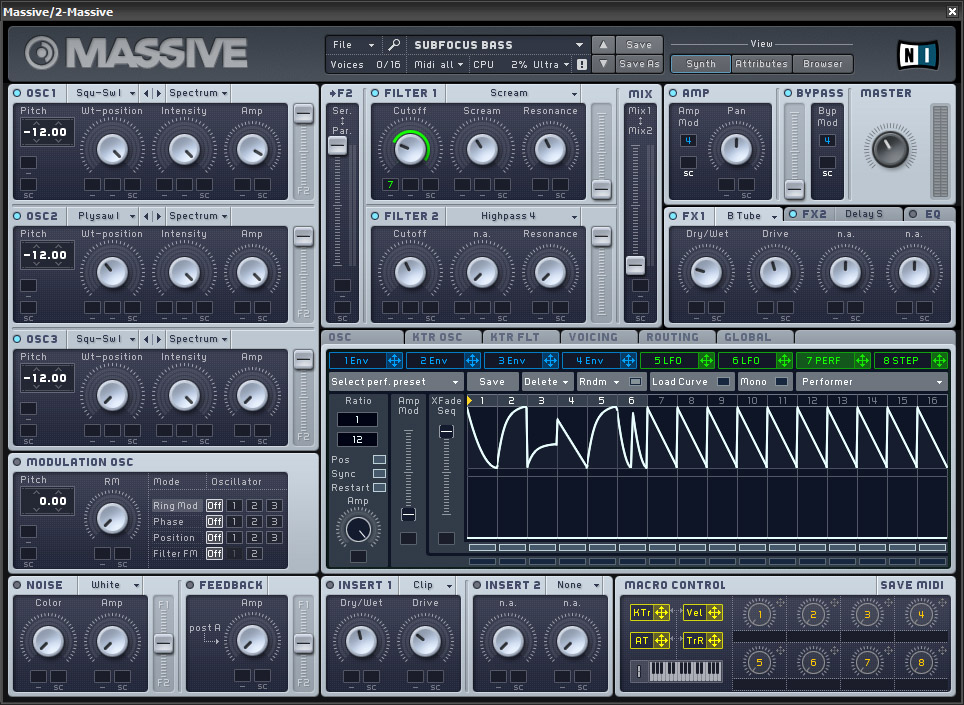Click the 3 Env drag-assign cross icon

point(550,361)
